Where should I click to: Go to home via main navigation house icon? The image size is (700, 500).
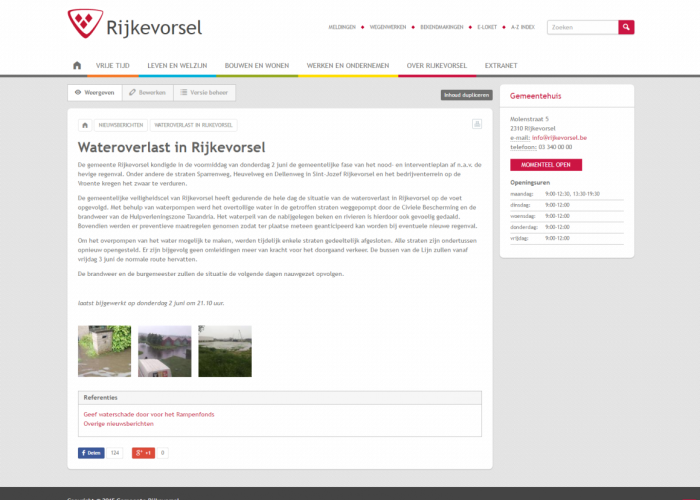77,66
